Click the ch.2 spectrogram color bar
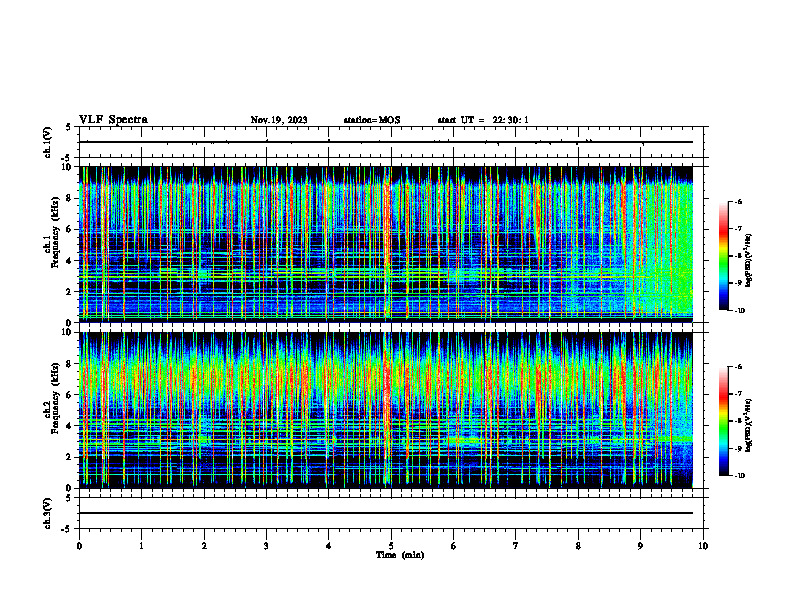Viewport: 792px width, 612px height. (x=723, y=421)
